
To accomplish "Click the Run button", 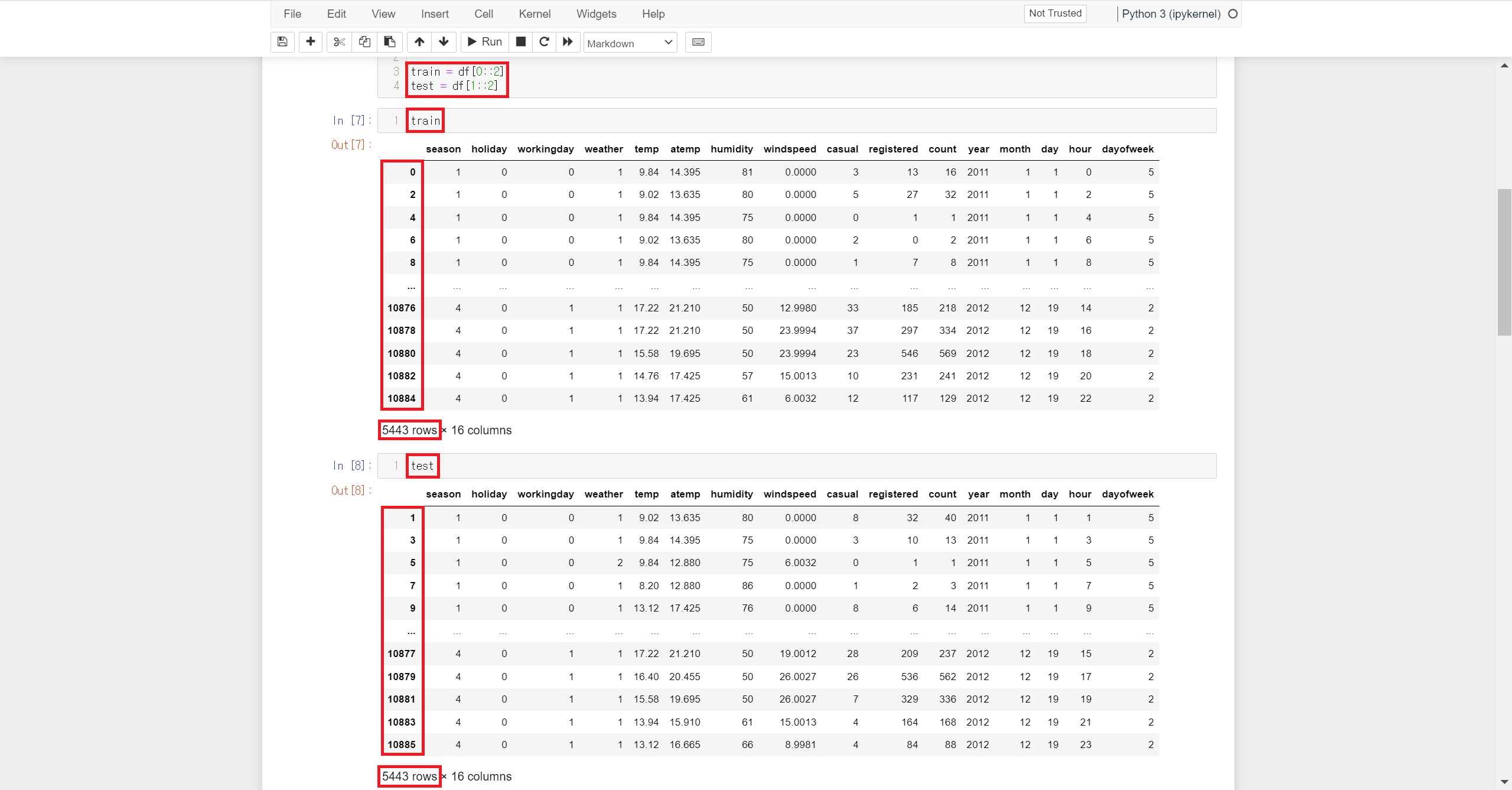I will coord(484,42).
